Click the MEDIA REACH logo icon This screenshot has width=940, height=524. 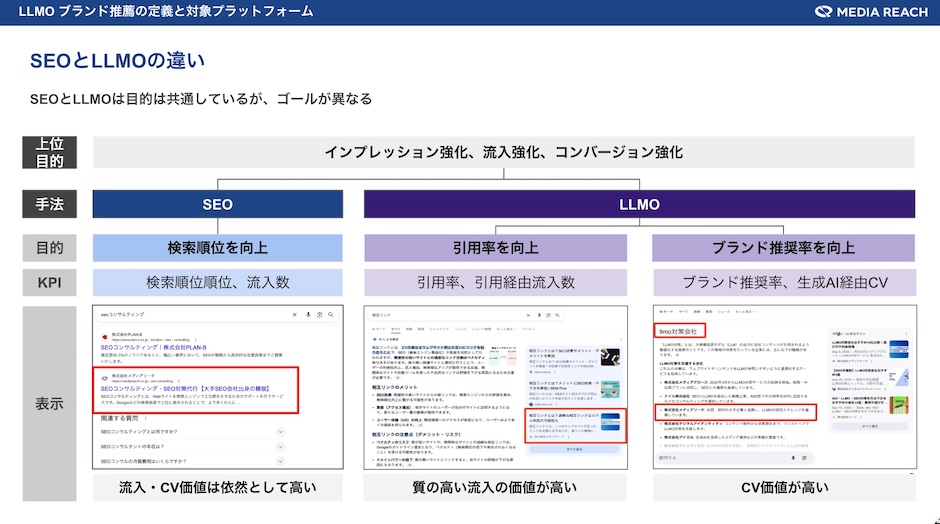point(823,11)
